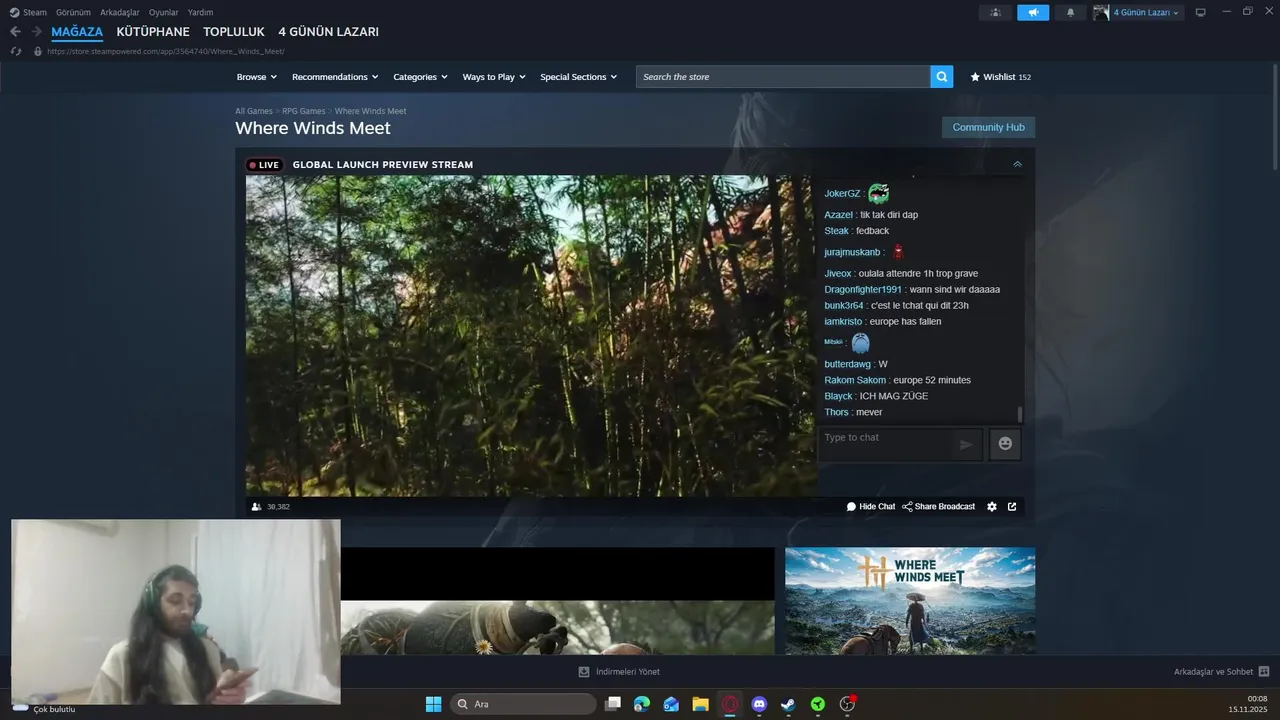Open Opera GX from taskbar

(x=730, y=704)
